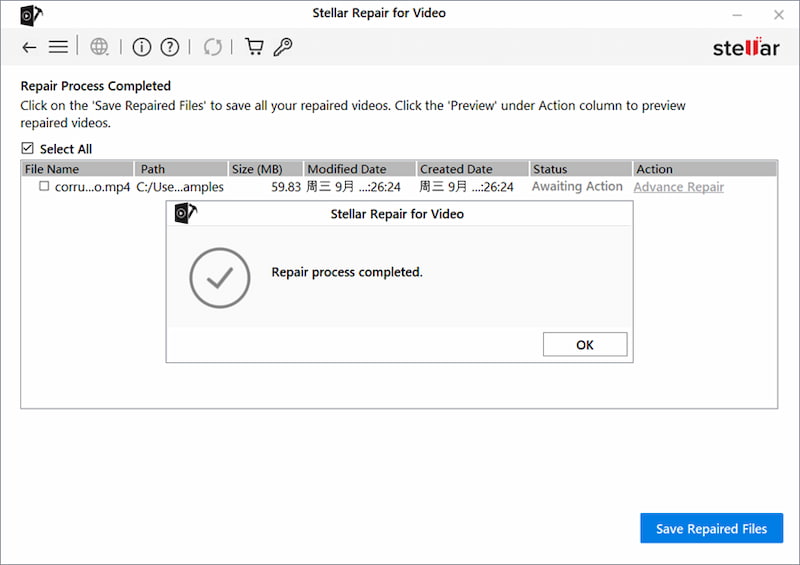
Task: Click the Modified Date column header
Action: 360,168
